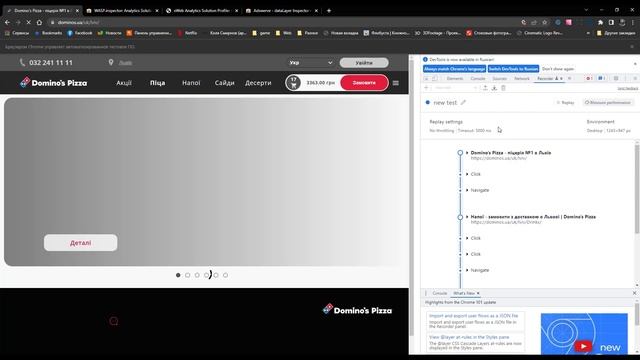Click the location pin icon near Львів
Screen dimensions: 640x360
[111, 62]
